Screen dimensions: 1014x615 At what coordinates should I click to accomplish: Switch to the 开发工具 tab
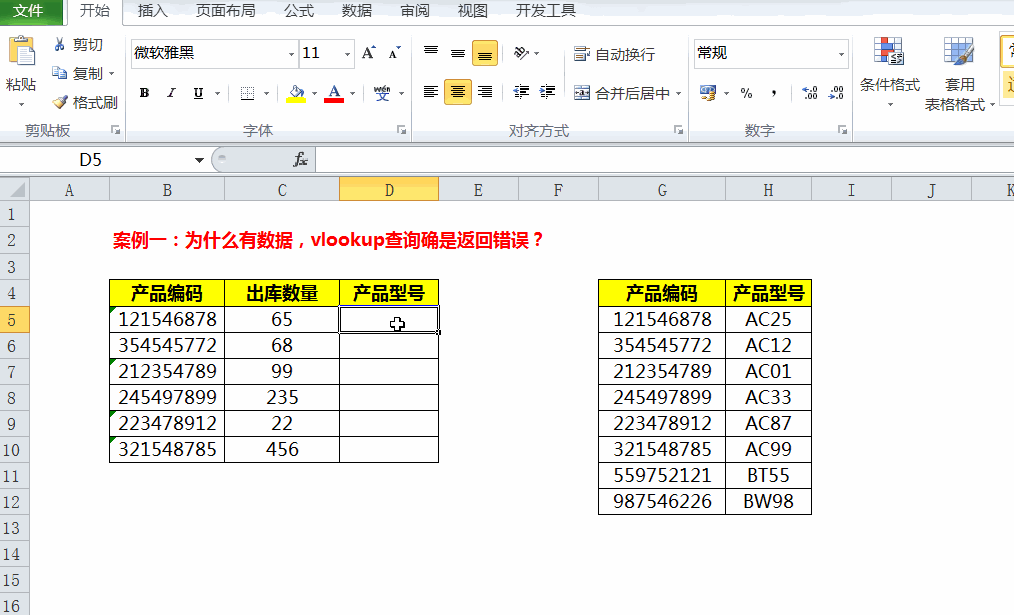click(546, 10)
